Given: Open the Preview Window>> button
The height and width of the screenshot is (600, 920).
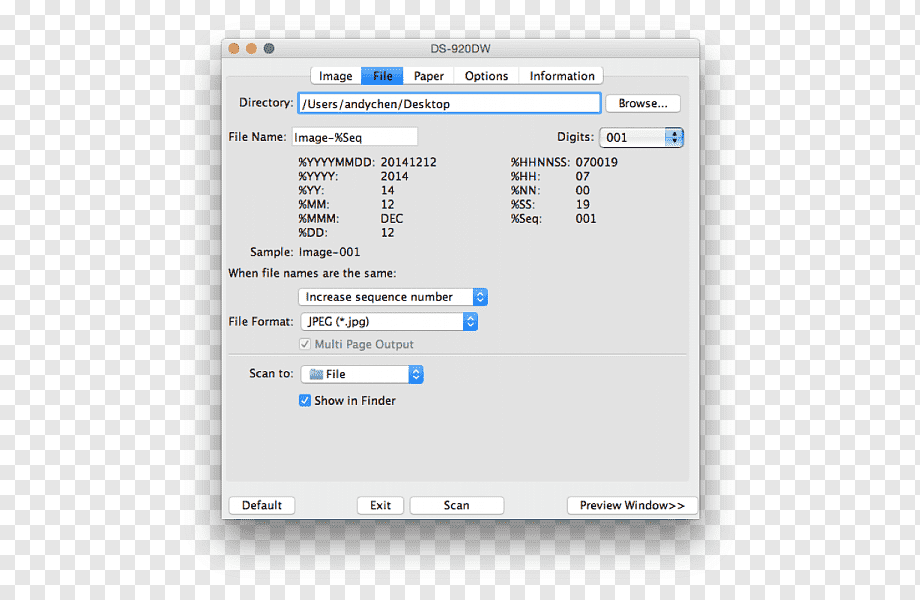Looking at the screenshot, I should click(632, 505).
